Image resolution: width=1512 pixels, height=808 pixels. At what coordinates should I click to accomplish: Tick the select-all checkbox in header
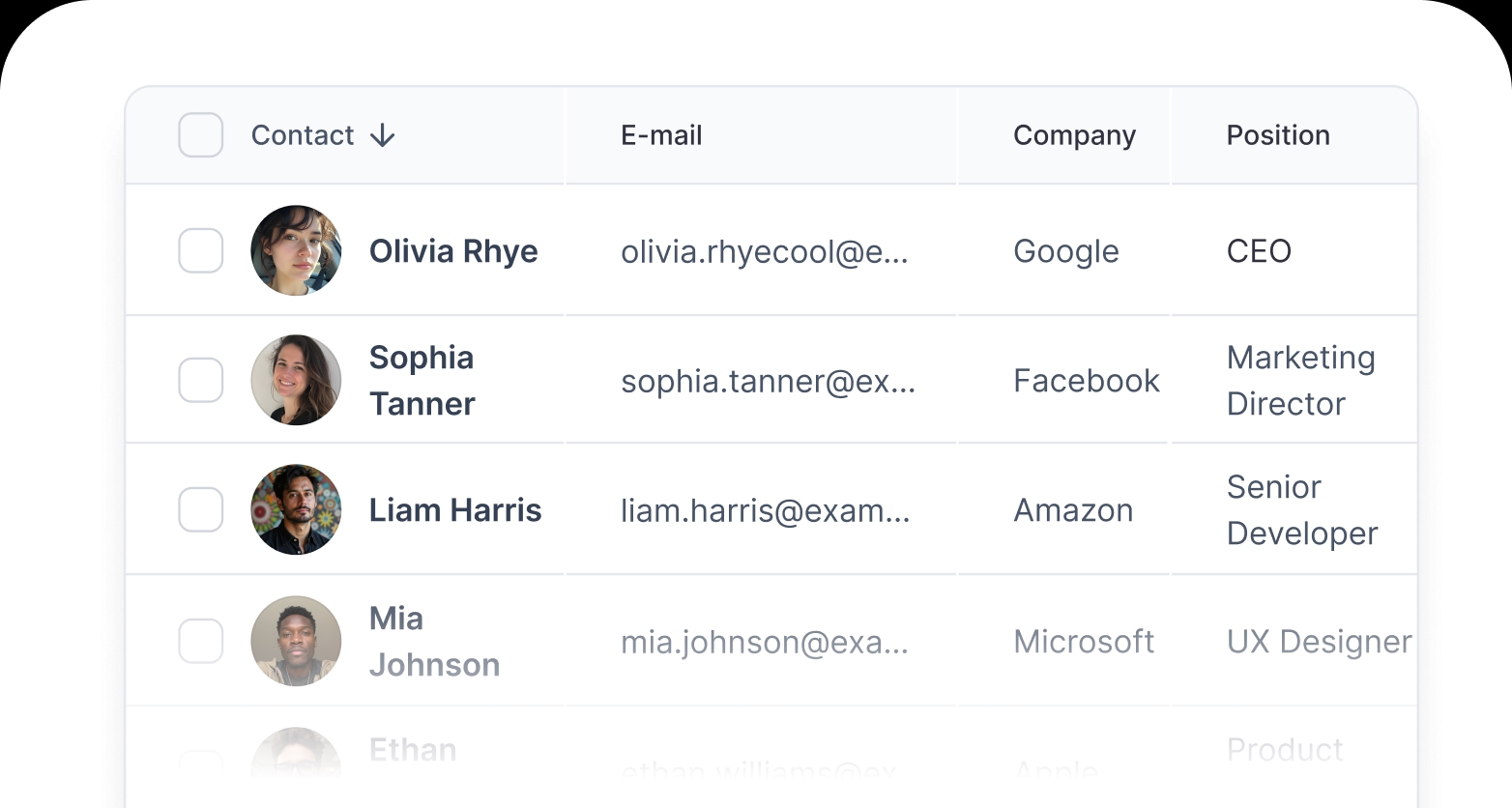(x=201, y=135)
